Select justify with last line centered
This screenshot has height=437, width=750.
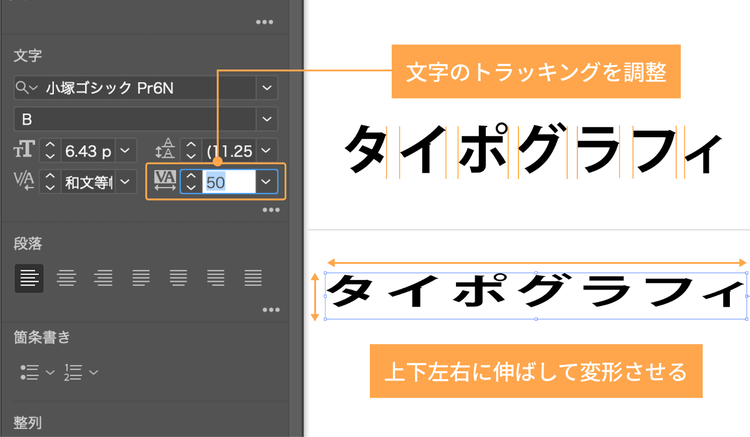point(178,278)
